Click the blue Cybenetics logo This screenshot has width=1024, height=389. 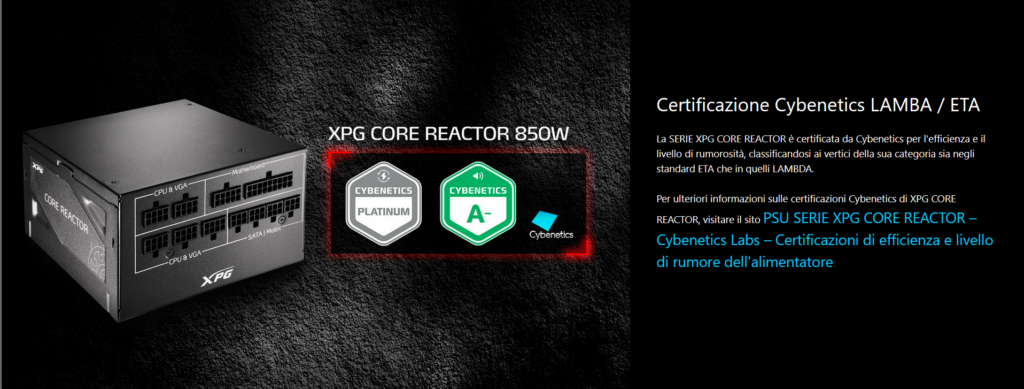[551, 225]
